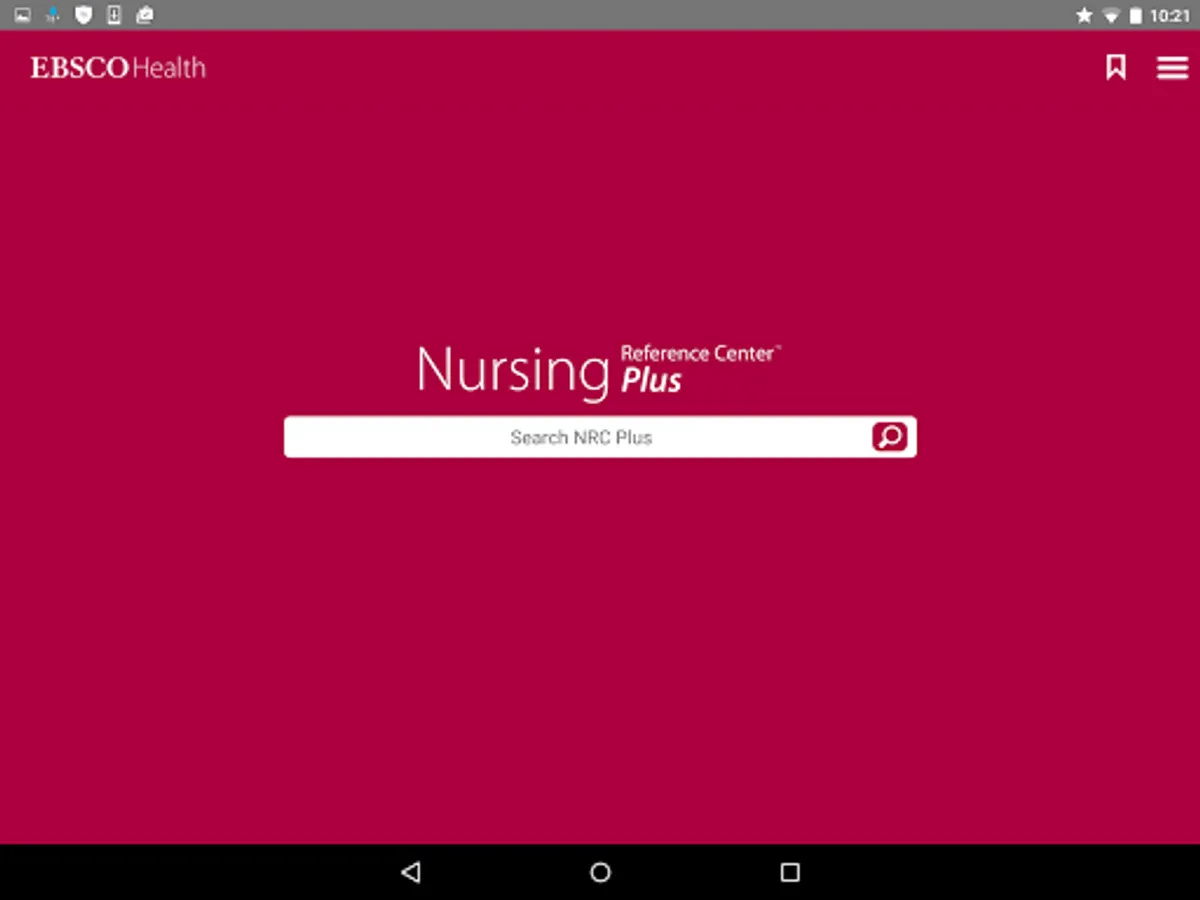The image size is (1200, 900).
Task: Tap the Wi-Fi status icon
Action: click(x=1111, y=15)
